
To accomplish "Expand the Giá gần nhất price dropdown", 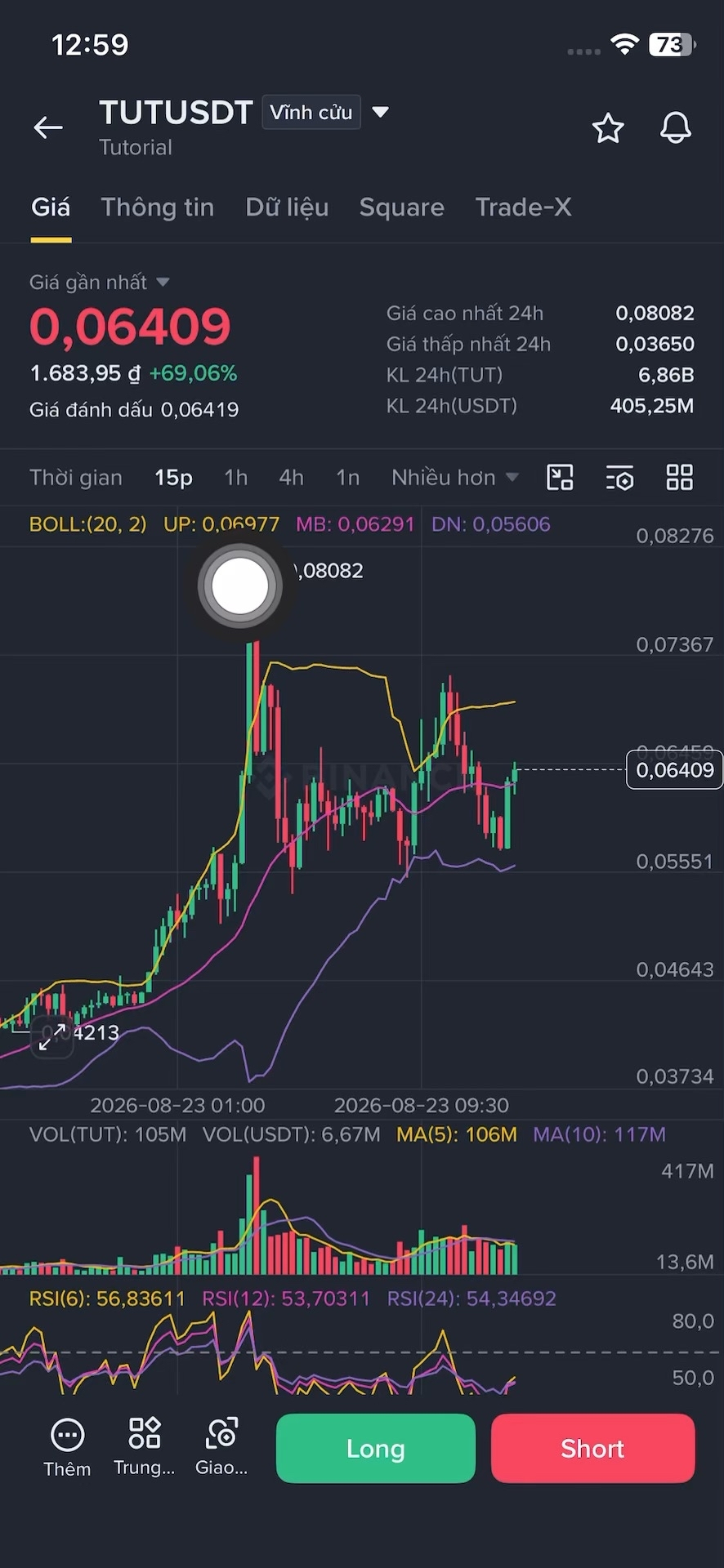I will click(x=163, y=282).
